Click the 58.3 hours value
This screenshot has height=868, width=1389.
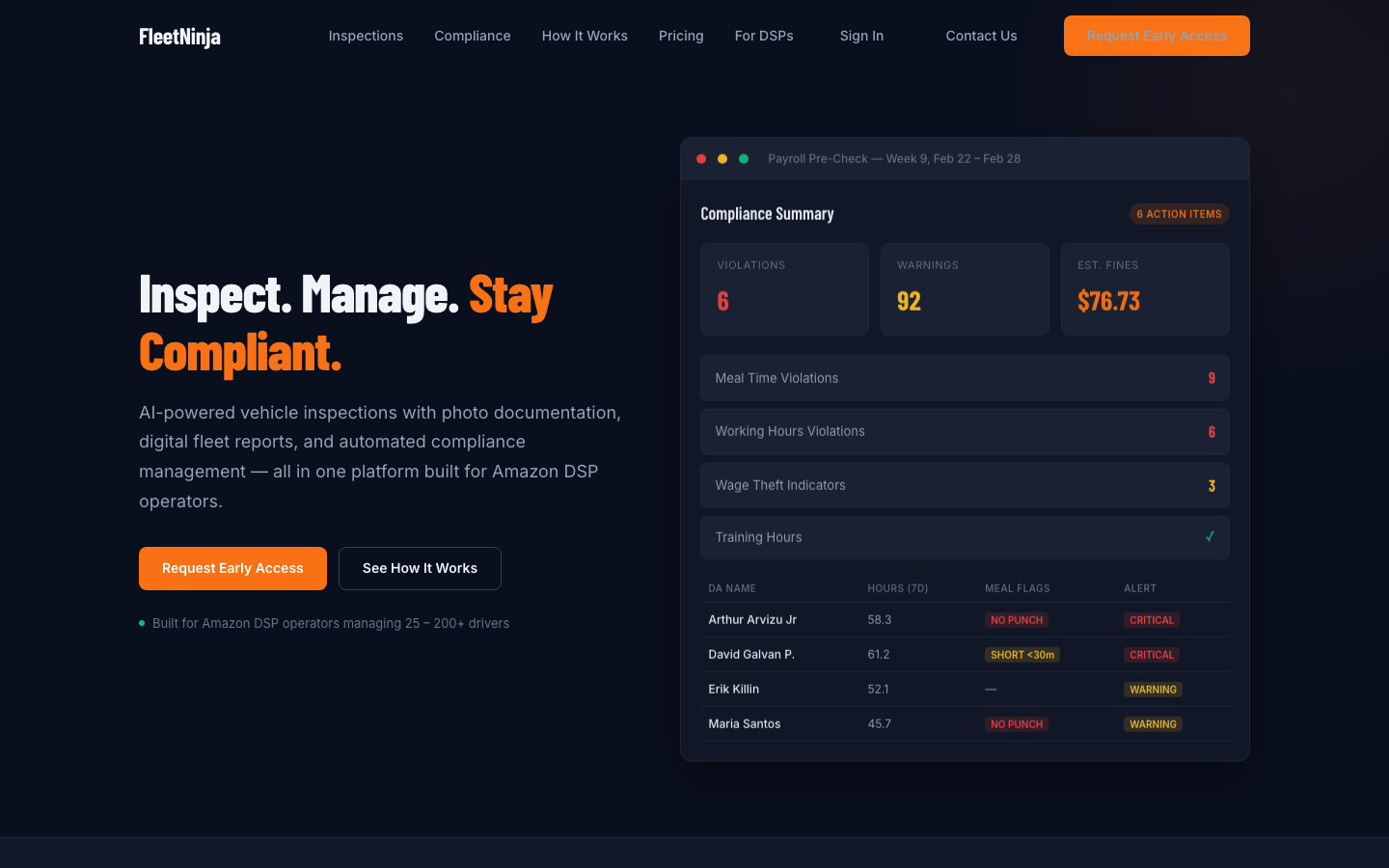pyautogui.click(x=880, y=620)
